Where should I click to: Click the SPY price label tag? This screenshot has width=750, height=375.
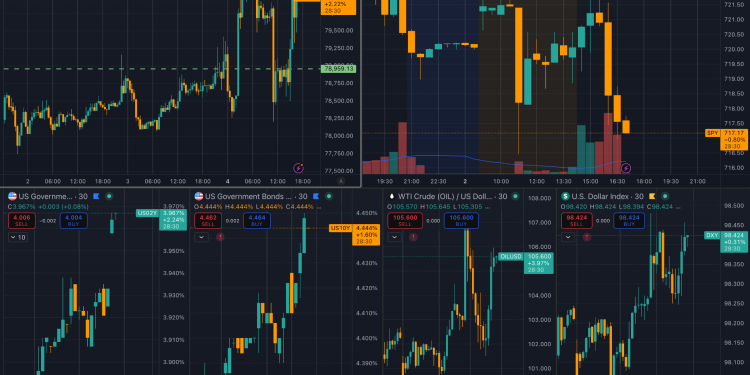tap(712, 133)
